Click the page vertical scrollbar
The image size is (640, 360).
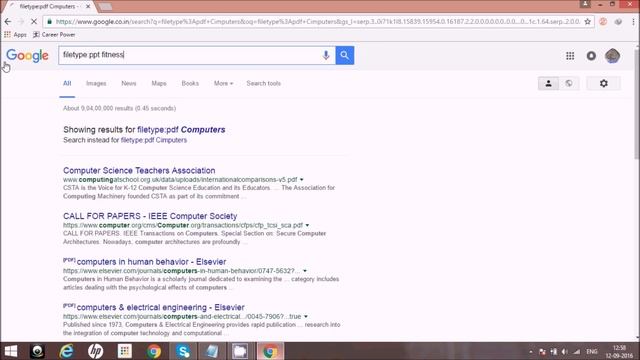coord(637,104)
